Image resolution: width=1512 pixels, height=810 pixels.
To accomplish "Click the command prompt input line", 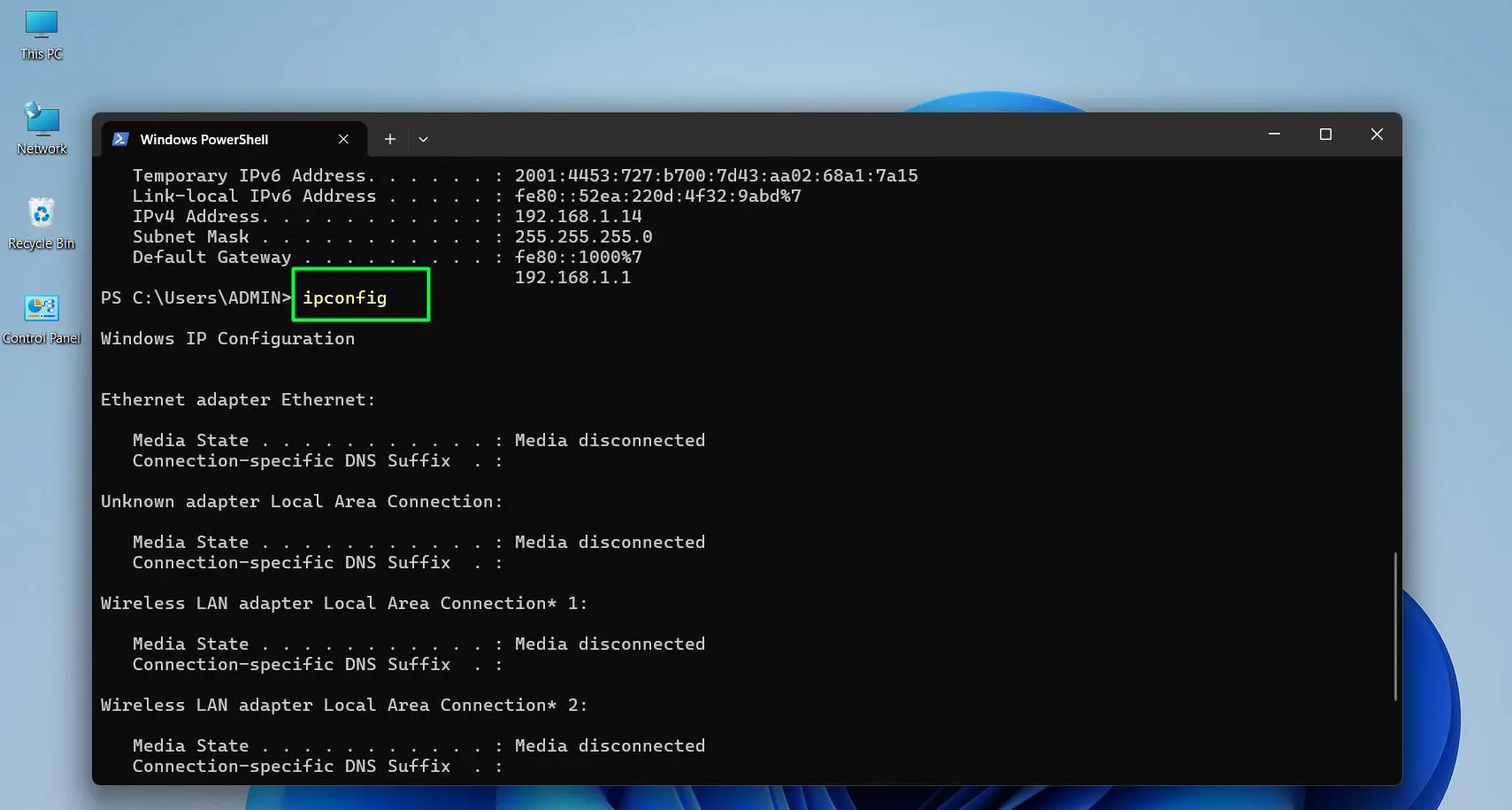I will [x=196, y=297].
